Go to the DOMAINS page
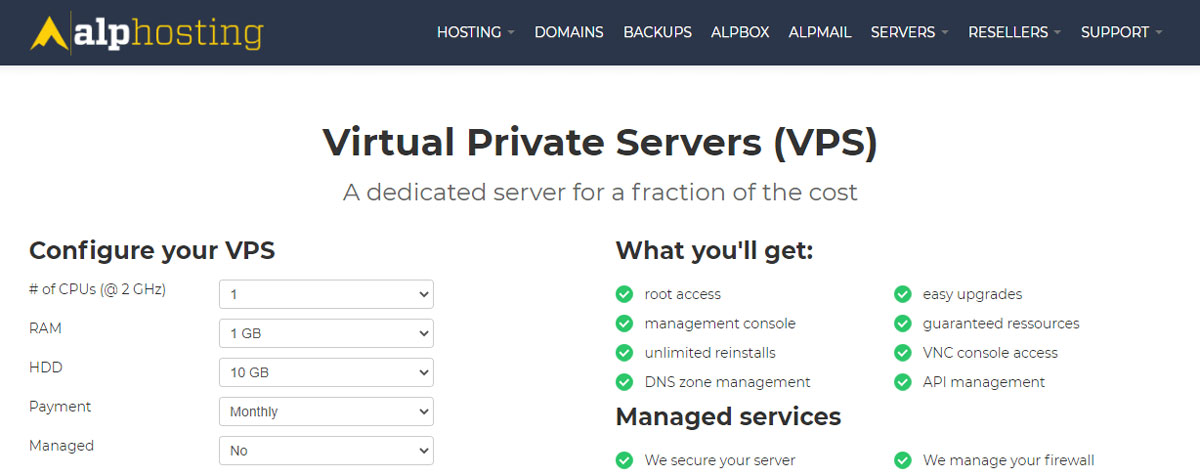This screenshot has height=476, width=1200. 569,32
